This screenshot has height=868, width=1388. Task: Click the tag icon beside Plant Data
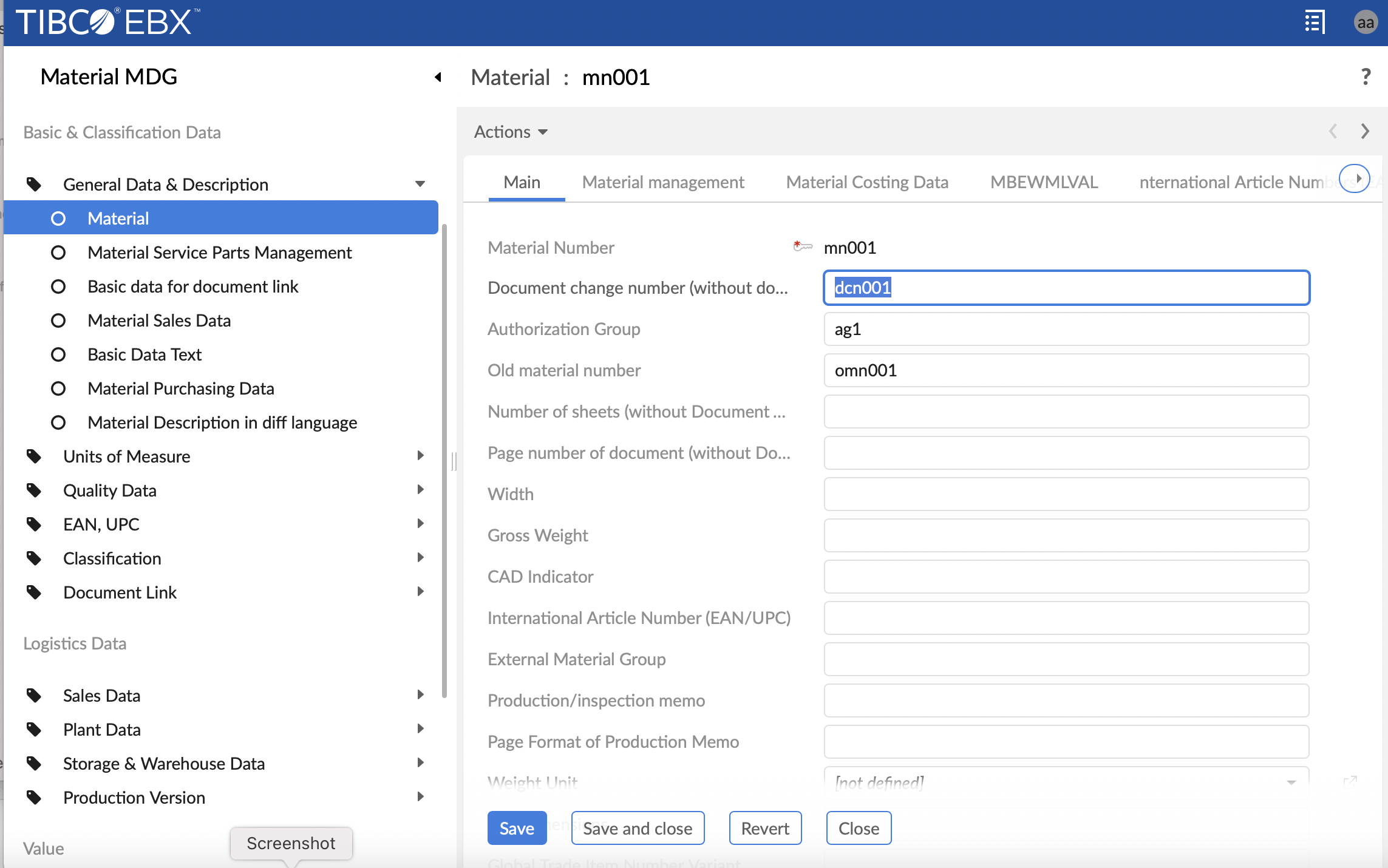point(34,729)
